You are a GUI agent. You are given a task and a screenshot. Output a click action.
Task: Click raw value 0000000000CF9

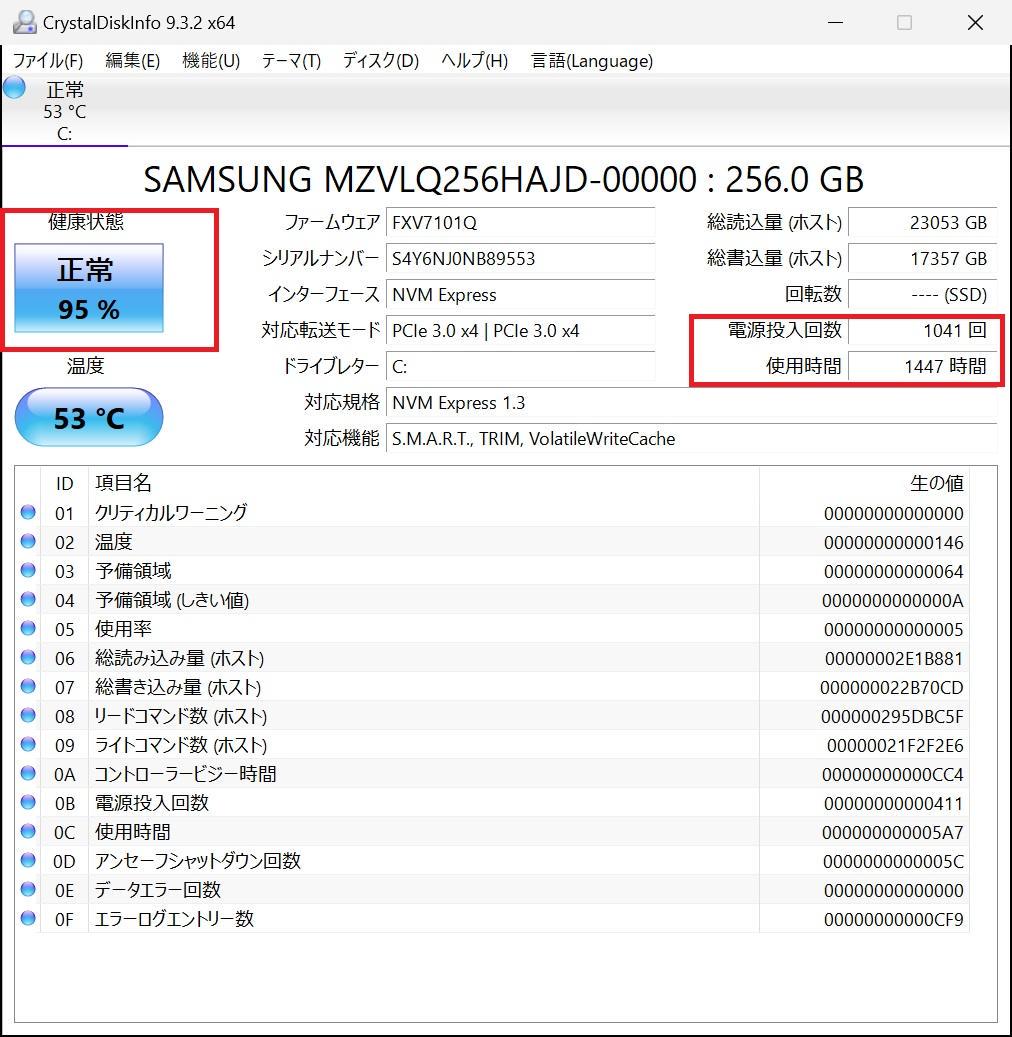pos(894,920)
